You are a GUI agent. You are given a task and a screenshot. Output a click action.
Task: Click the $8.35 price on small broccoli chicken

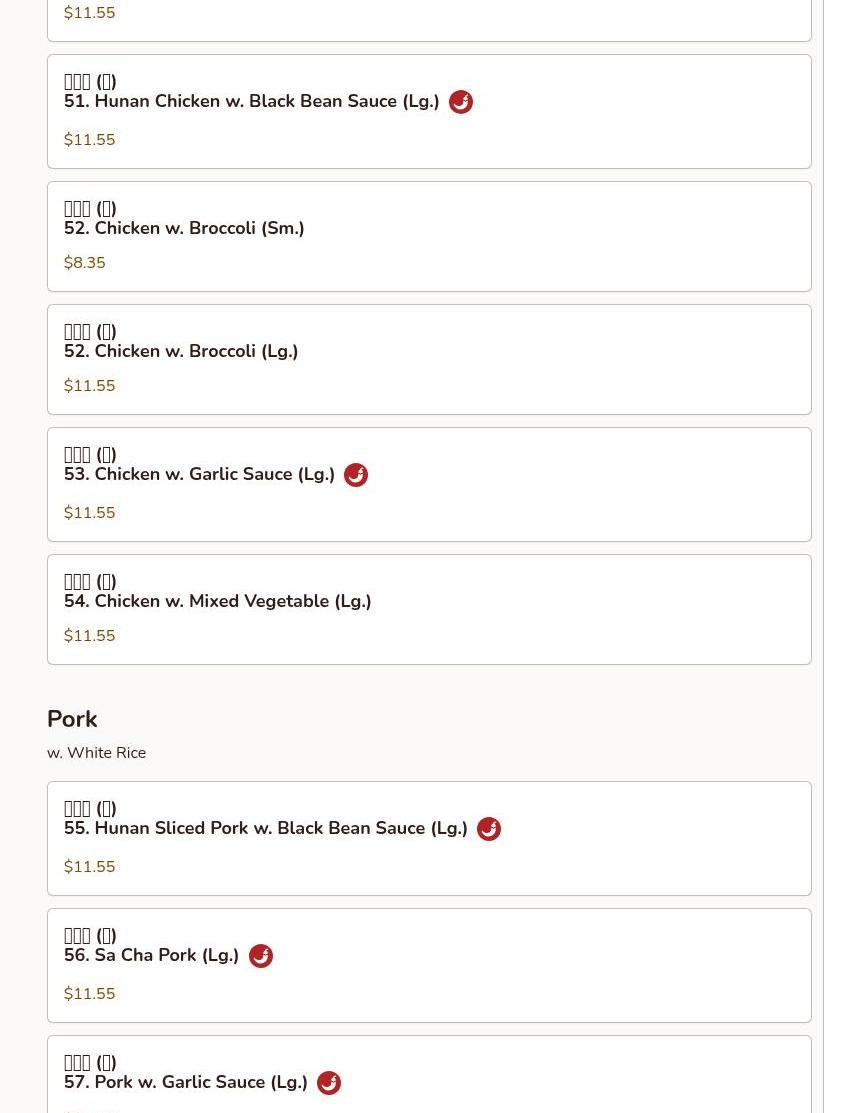click(84, 263)
